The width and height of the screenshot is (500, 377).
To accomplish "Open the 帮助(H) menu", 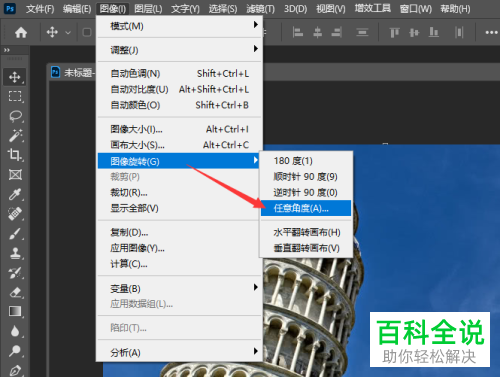I will [455, 9].
